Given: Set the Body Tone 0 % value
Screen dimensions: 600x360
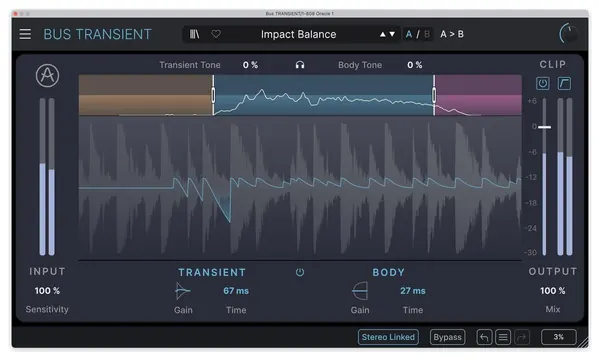Looking at the screenshot, I should click(x=415, y=65).
